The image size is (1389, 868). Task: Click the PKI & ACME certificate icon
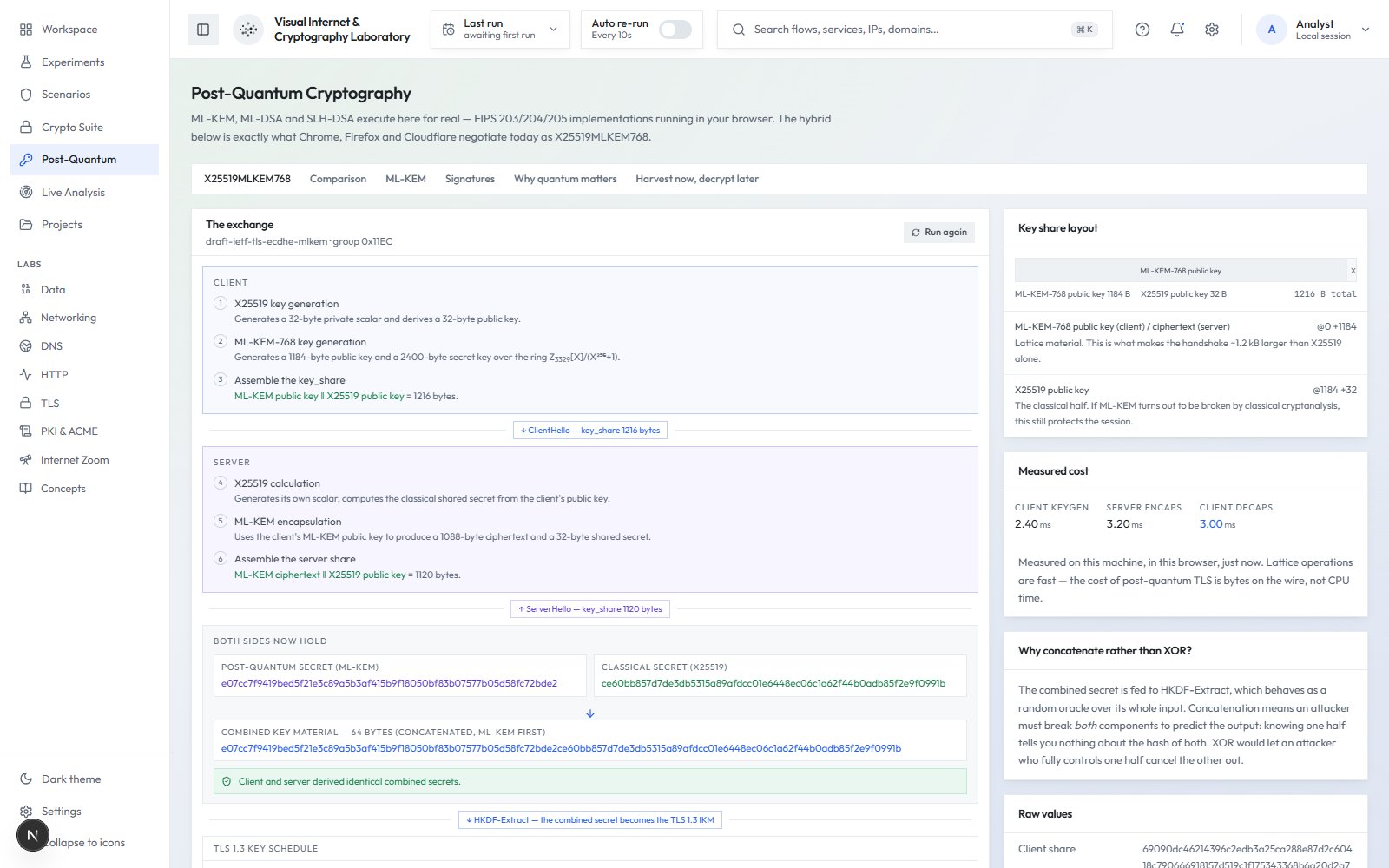(x=25, y=431)
